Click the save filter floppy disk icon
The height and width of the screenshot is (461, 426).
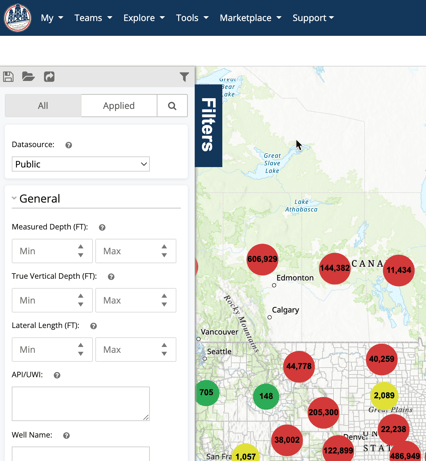8,77
